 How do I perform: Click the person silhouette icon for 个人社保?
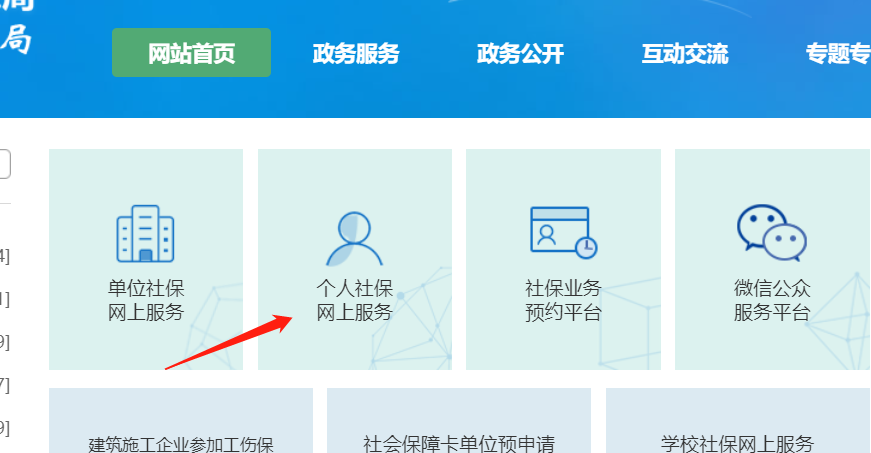[x=354, y=238]
